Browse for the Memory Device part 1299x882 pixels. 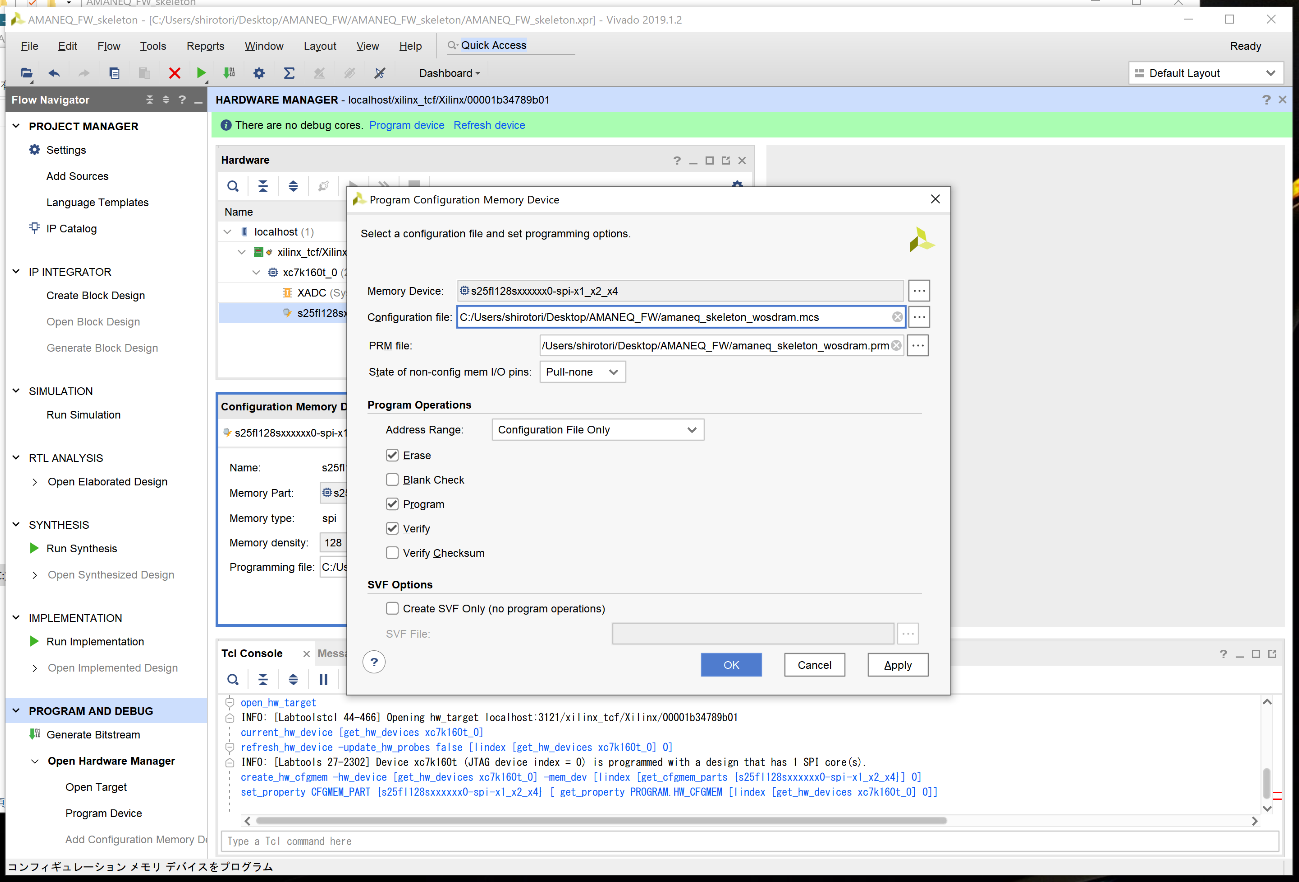pos(919,291)
